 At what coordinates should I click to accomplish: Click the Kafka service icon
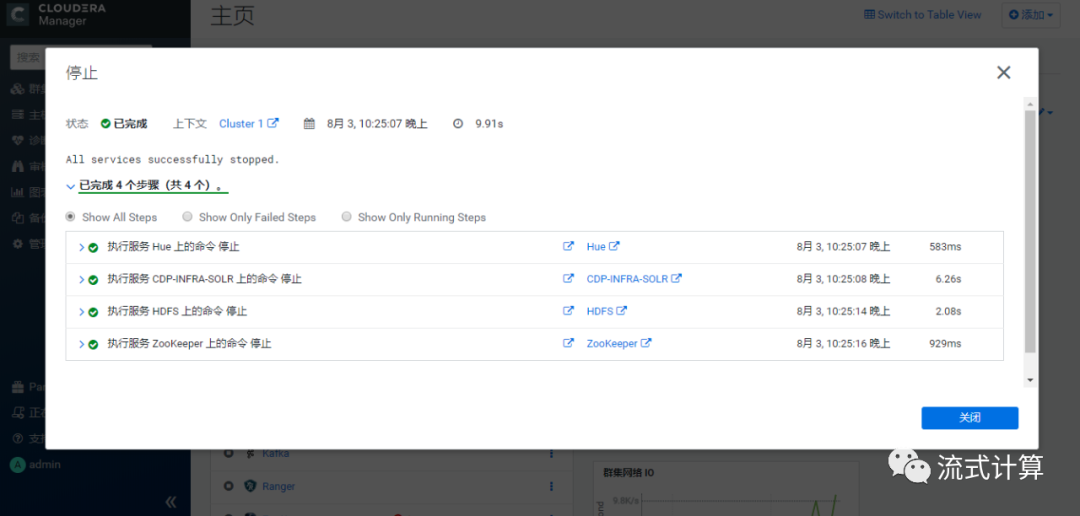251,453
